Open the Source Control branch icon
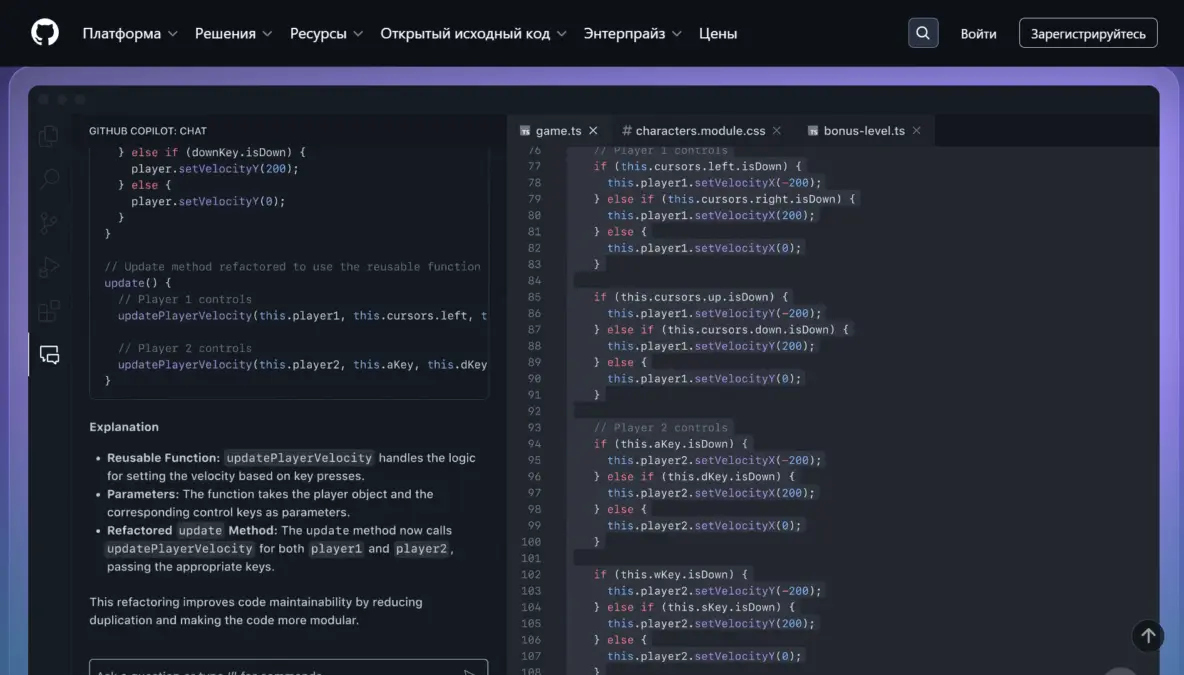This screenshot has width=1184, height=675. 49,223
